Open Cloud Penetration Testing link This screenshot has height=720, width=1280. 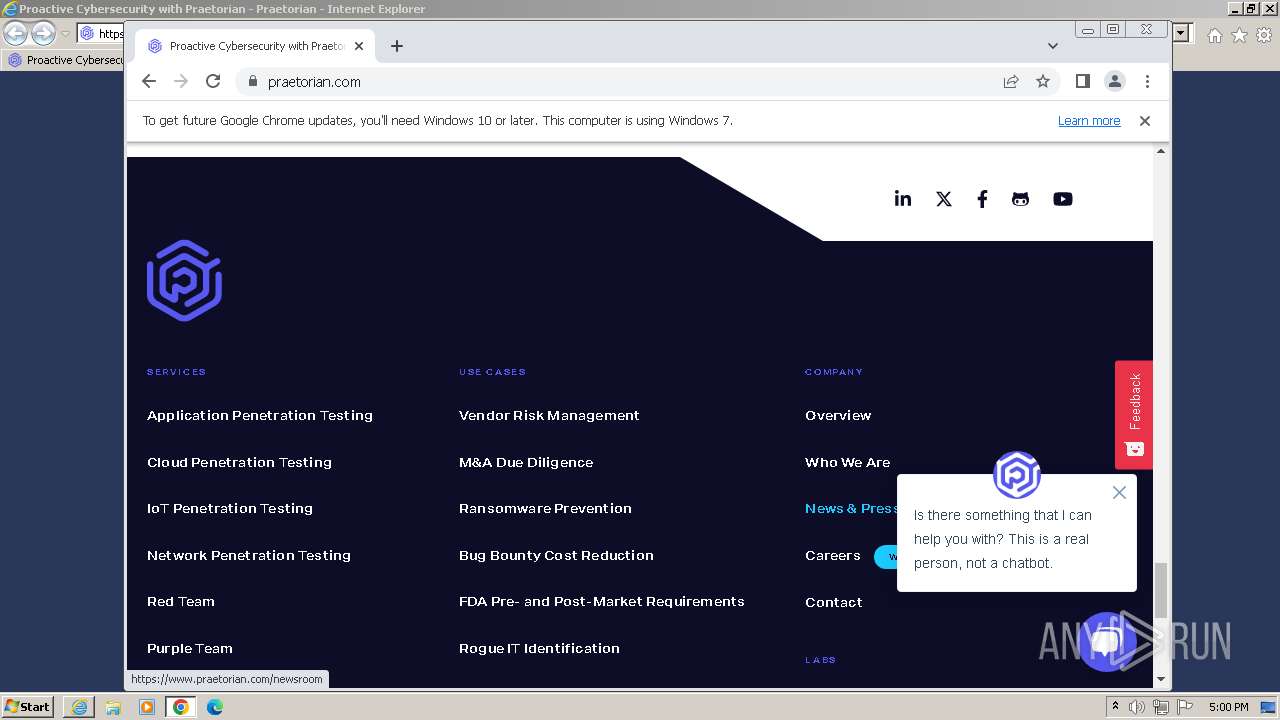click(x=239, y=462)
